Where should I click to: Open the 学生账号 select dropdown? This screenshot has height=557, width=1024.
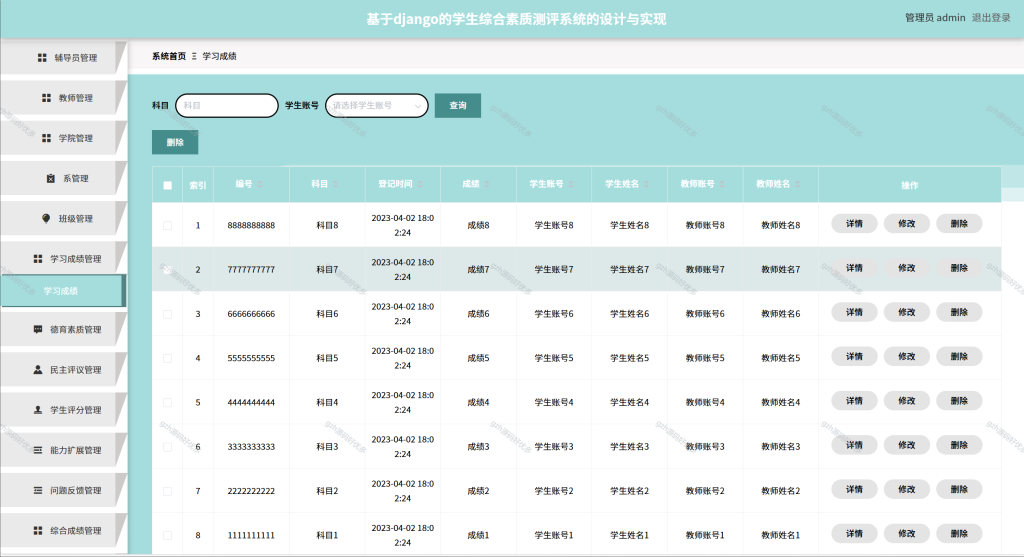[x=377, y=105]
